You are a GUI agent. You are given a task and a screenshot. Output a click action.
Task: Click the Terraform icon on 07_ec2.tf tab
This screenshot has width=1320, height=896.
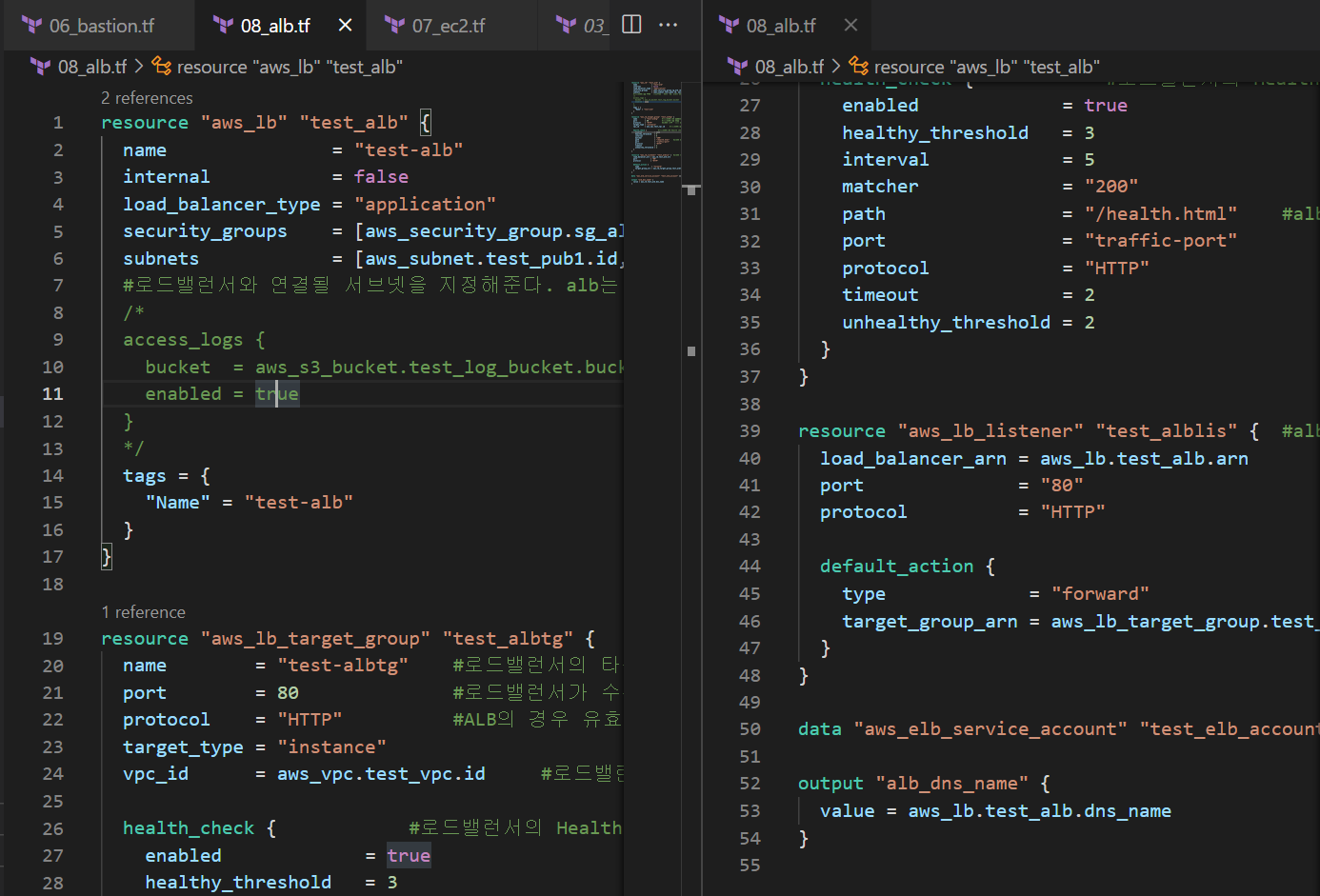pyautogui.click(x=394, y=26)
